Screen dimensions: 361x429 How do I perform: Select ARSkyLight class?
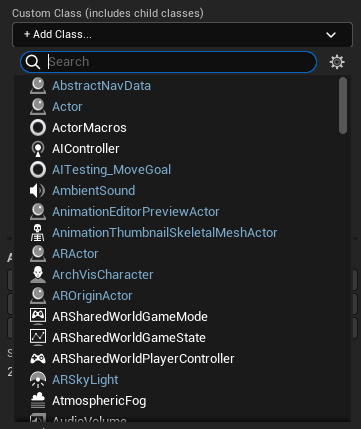click(85, 380)
